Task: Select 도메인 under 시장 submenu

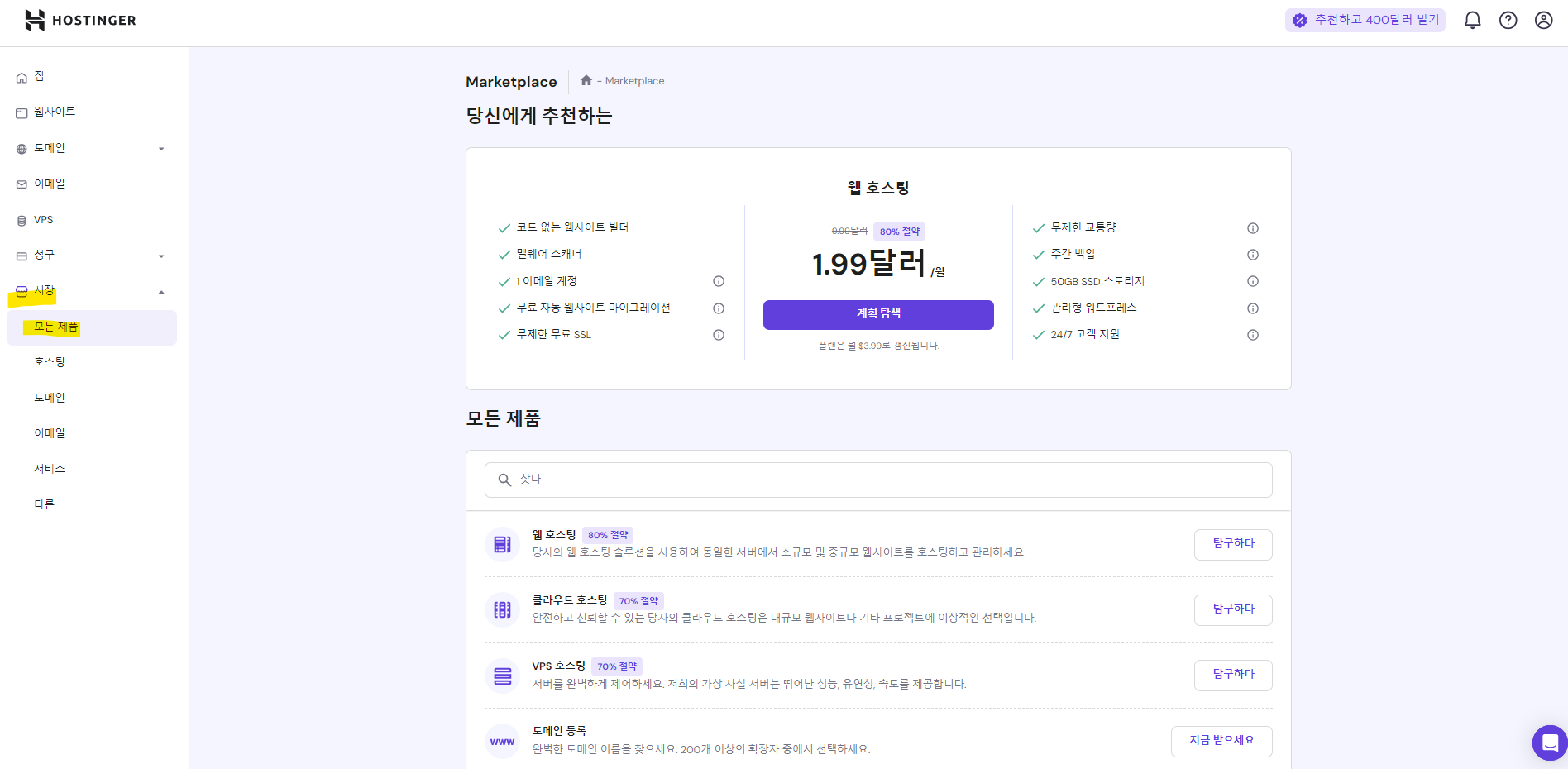Action: [50, 398]
